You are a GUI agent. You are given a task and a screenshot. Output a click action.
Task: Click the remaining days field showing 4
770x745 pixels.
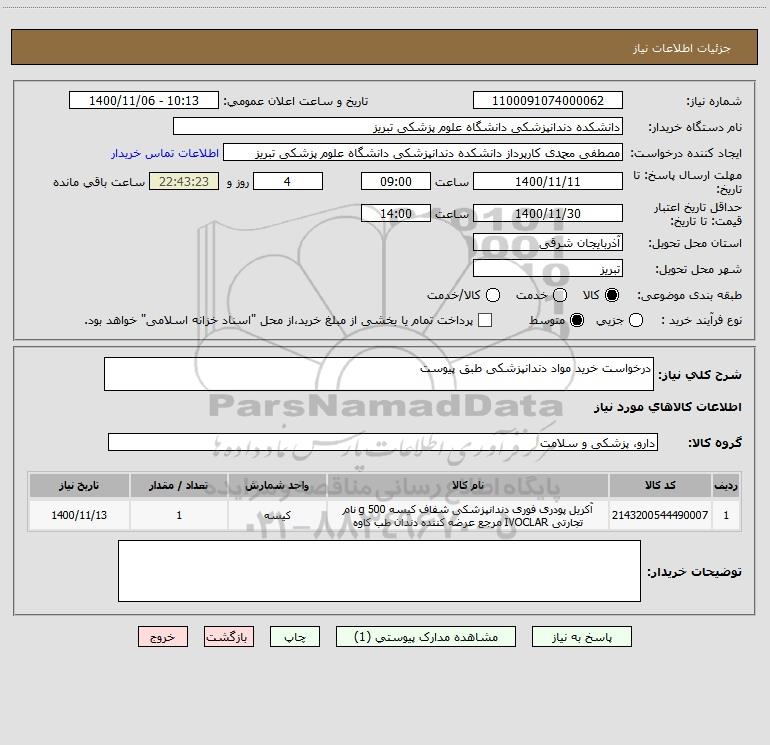click(288, 181)
